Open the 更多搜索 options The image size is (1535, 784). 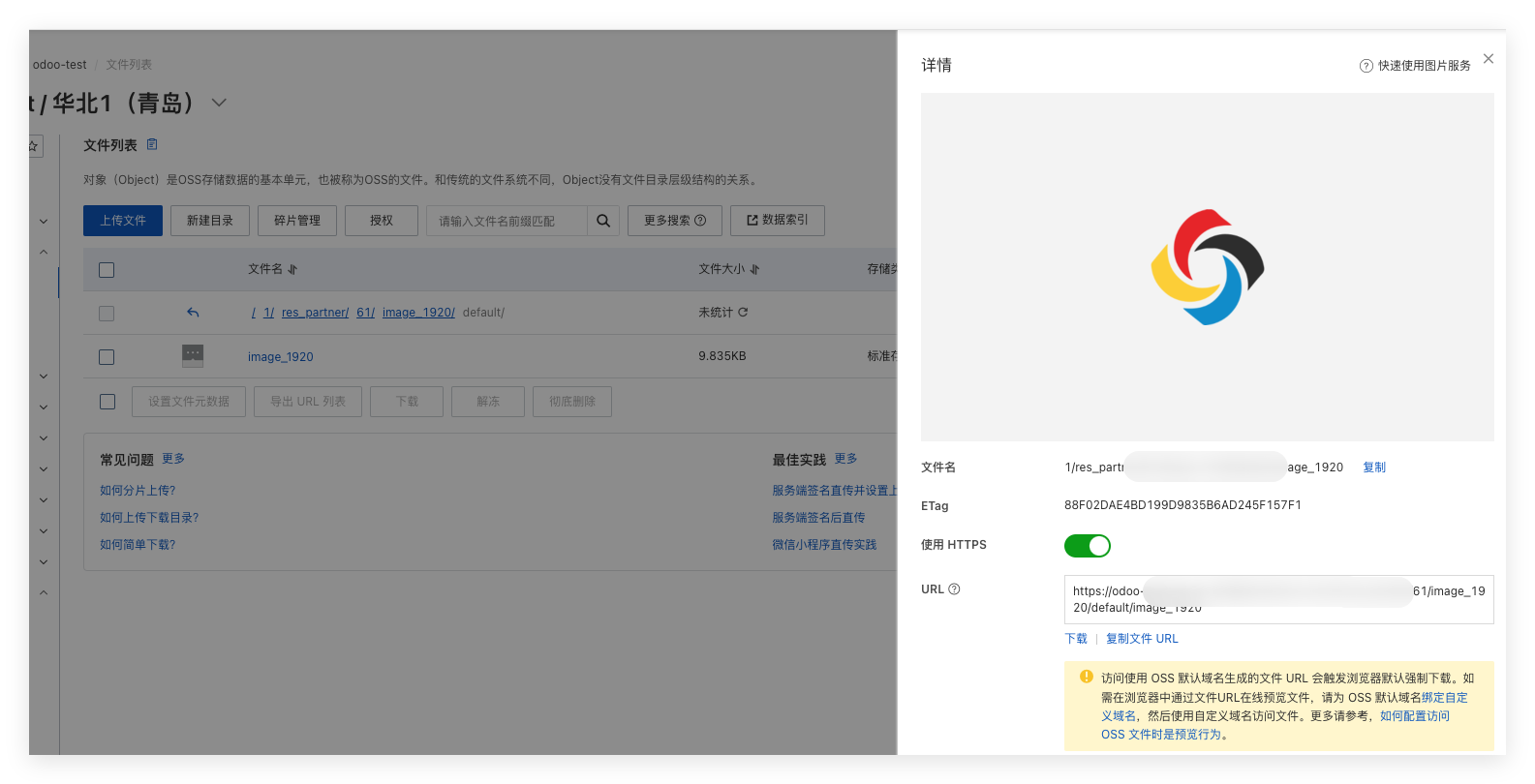click(x=674, y=221)
